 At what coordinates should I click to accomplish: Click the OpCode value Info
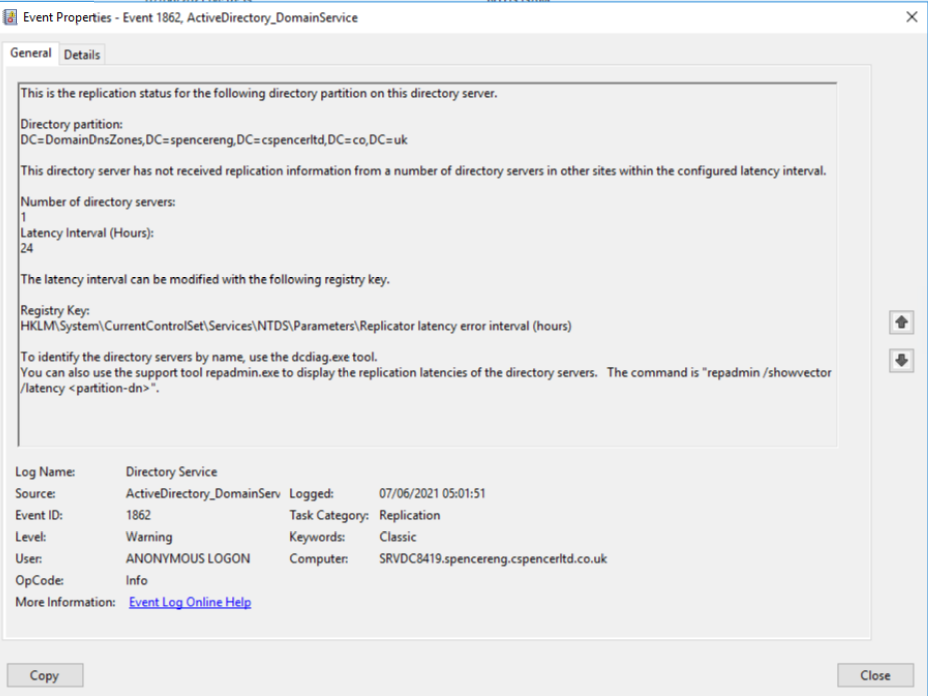pos(137,581)
